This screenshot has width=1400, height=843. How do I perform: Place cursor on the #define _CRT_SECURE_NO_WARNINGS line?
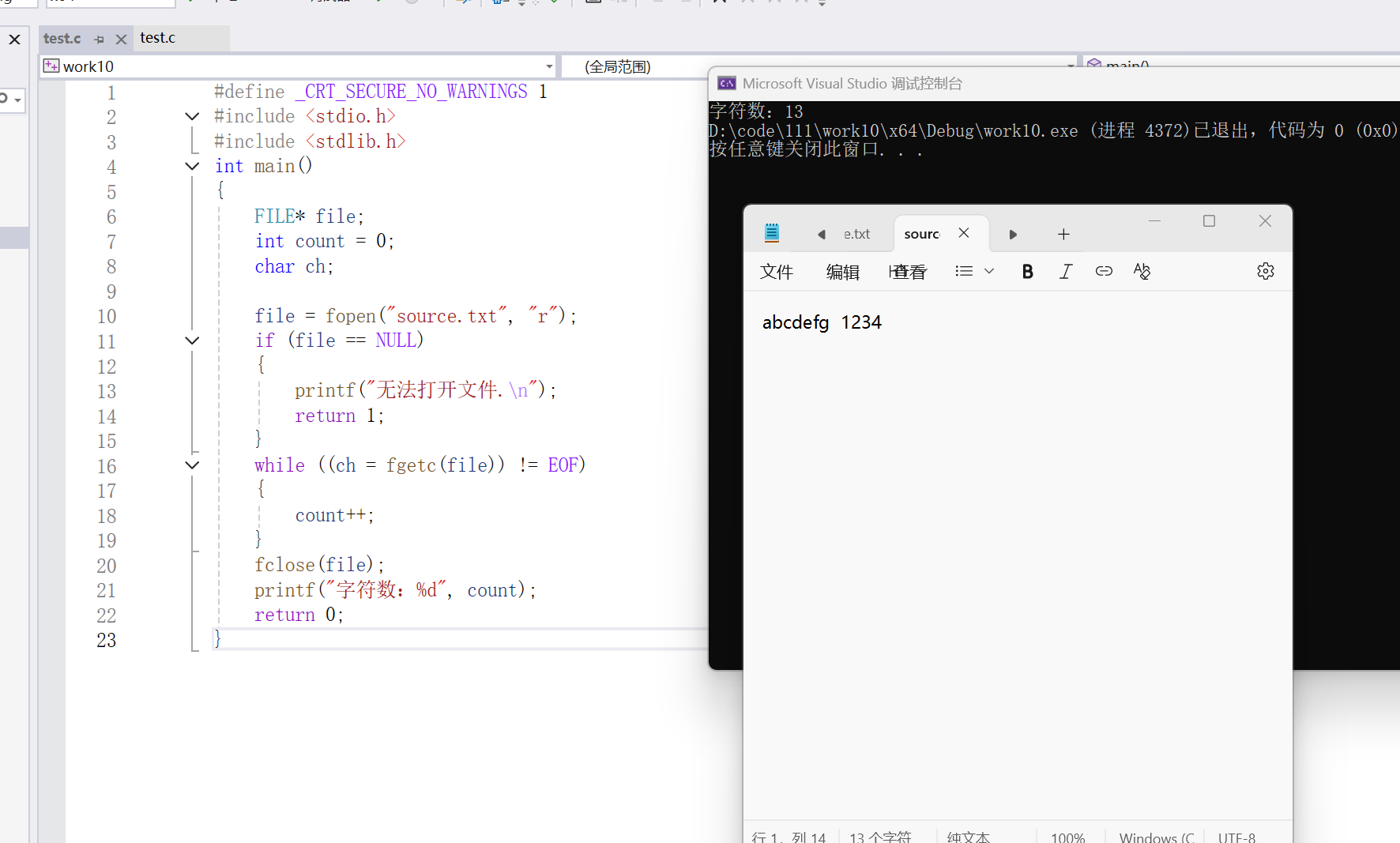tap(381, 92)
